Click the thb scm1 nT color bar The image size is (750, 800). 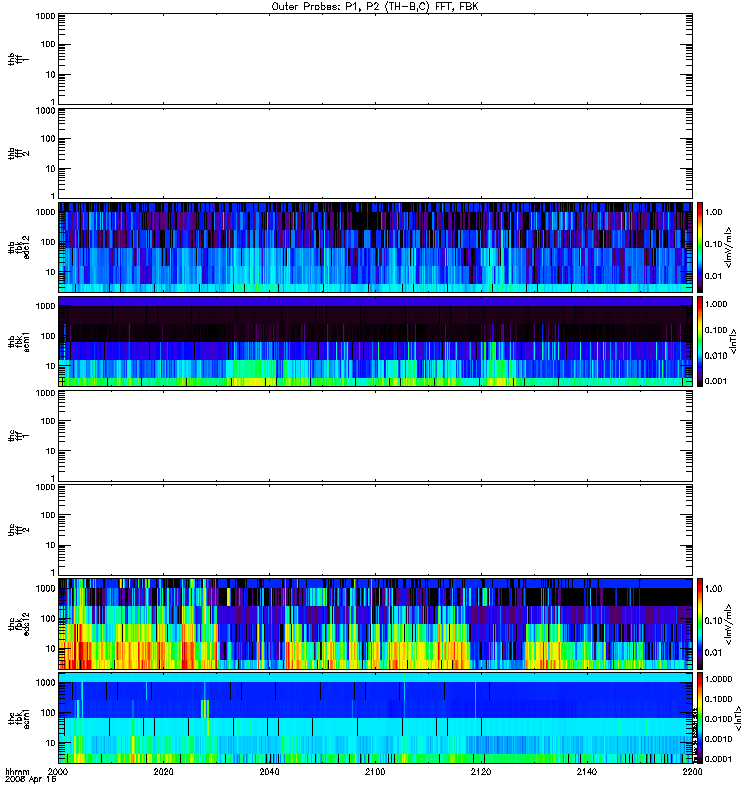[700, 341]
